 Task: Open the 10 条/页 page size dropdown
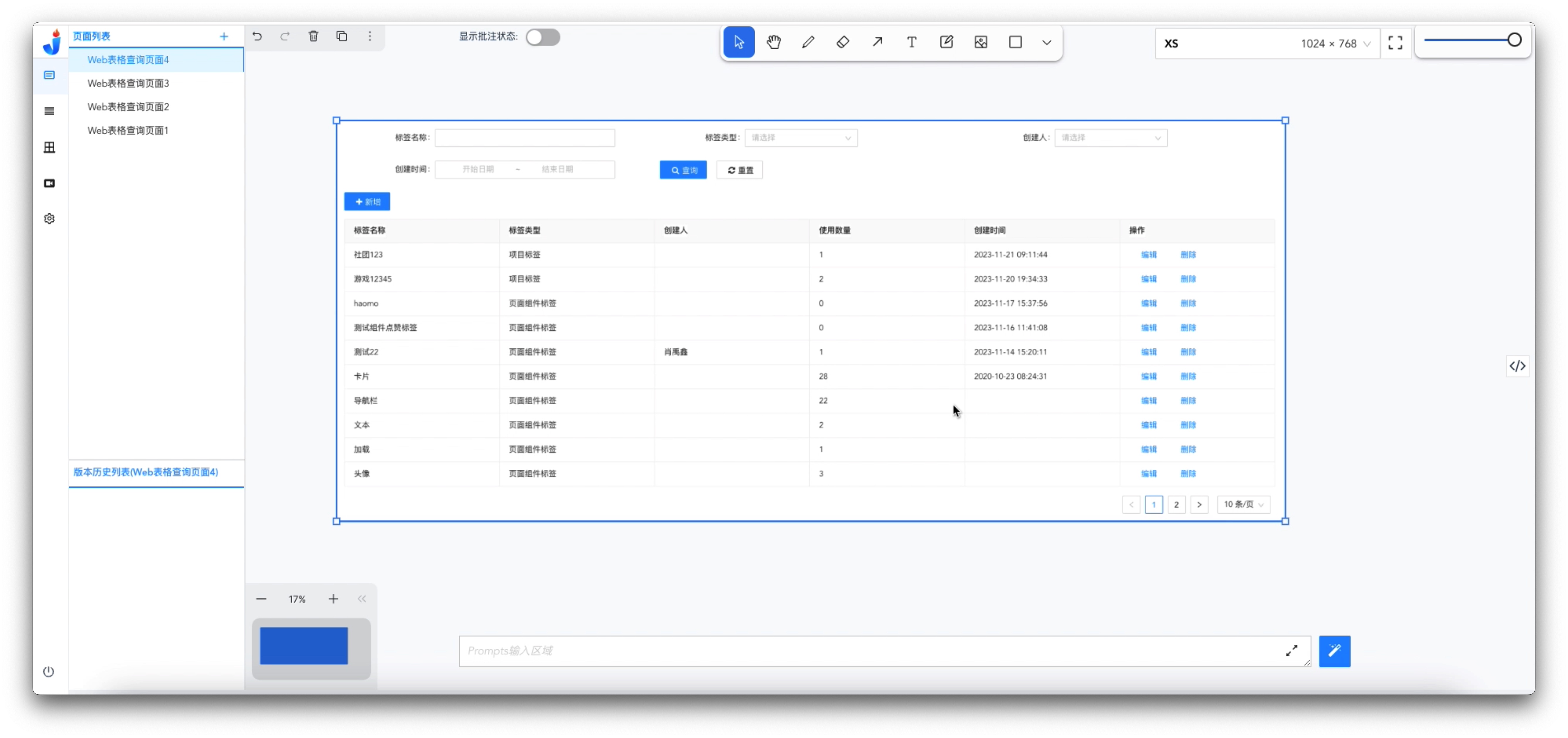(x=1243, y=504)
